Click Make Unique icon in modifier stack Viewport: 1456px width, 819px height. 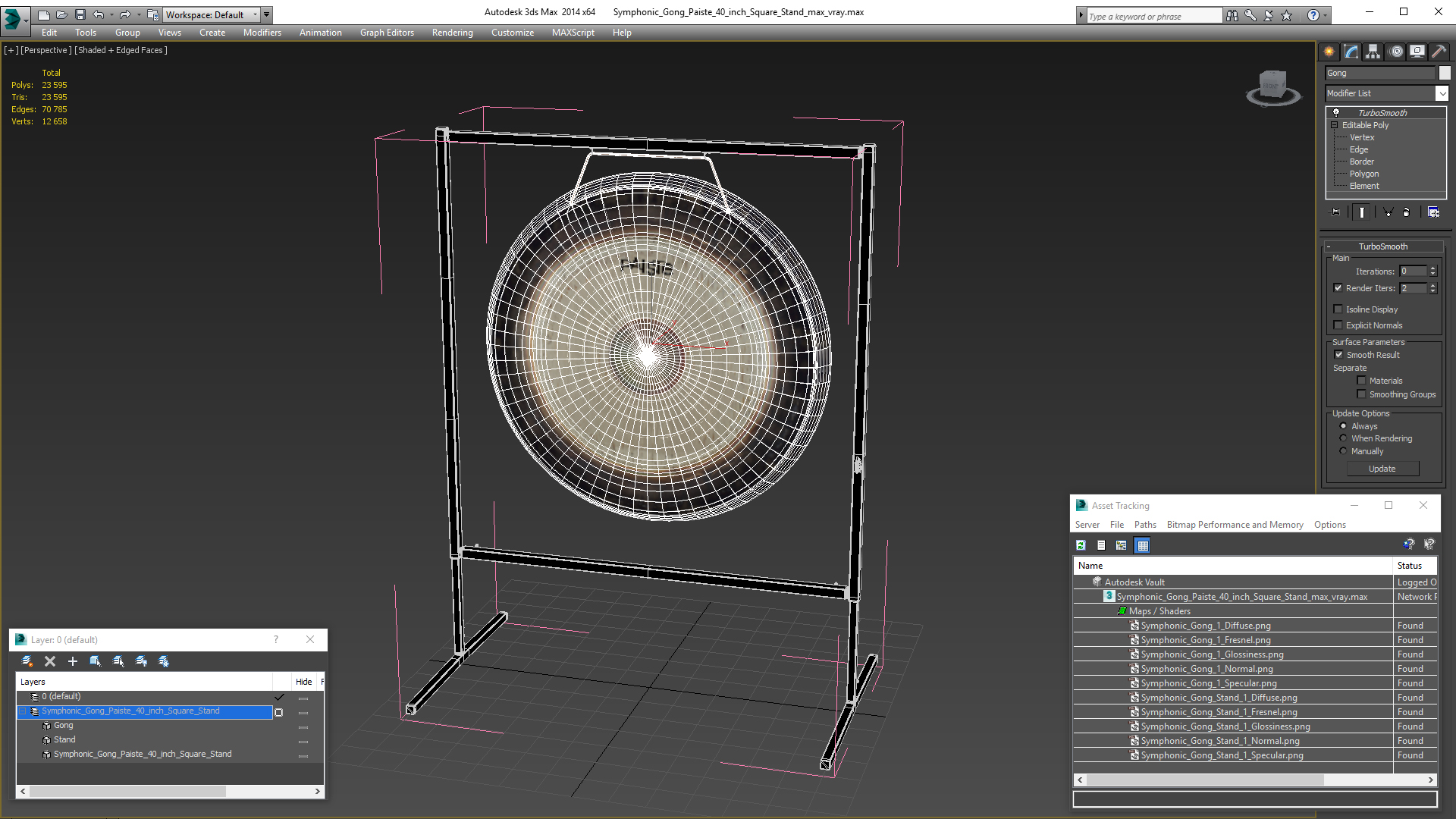pyautogui.click(x=1388, y=212)
